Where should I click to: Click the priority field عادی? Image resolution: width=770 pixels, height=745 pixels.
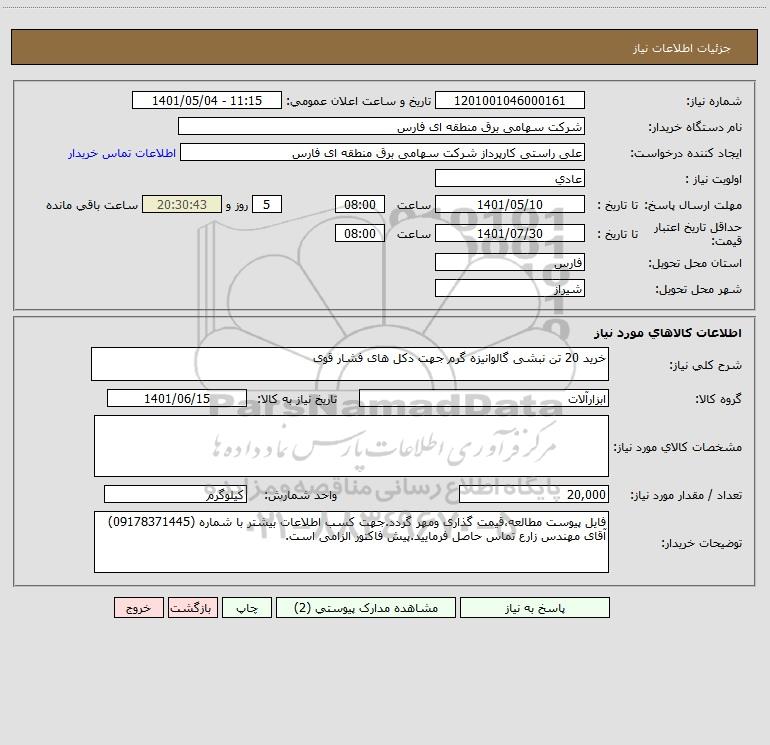point(510,178)
